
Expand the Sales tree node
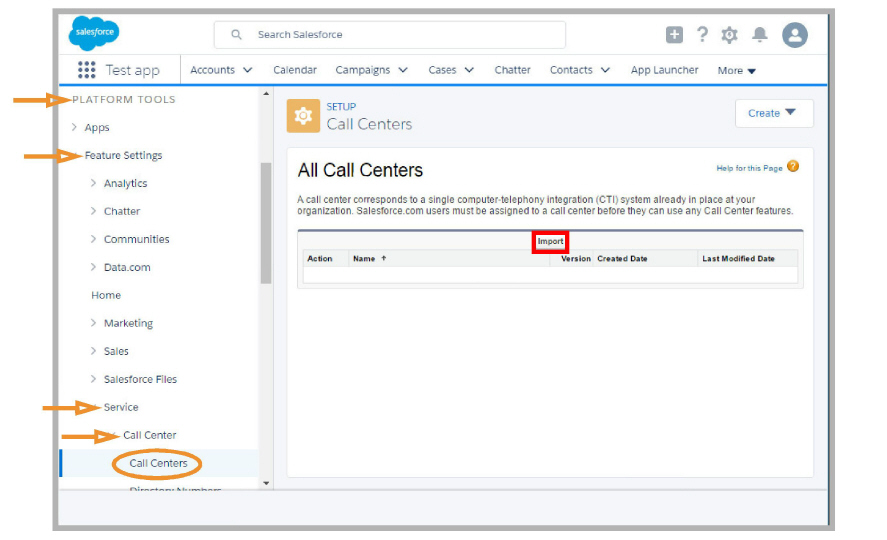[x=93, y=351]
